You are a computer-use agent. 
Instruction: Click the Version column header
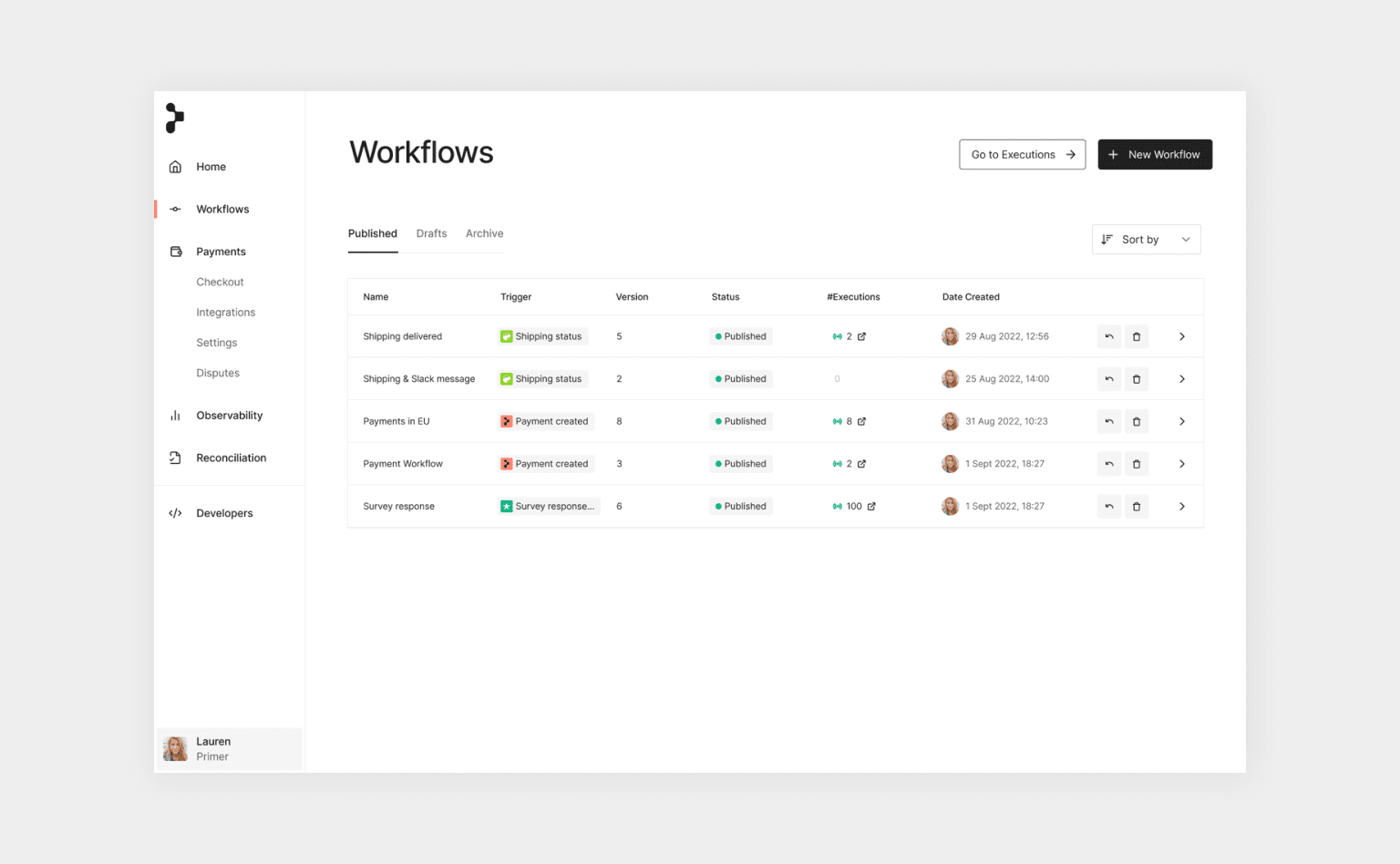pos(632,297)
